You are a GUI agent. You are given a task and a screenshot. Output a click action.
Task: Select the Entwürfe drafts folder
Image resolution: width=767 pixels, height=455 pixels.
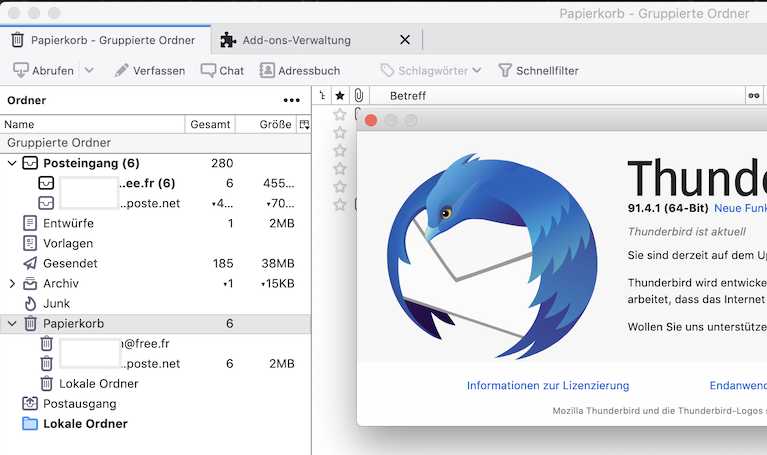(68, 223)
